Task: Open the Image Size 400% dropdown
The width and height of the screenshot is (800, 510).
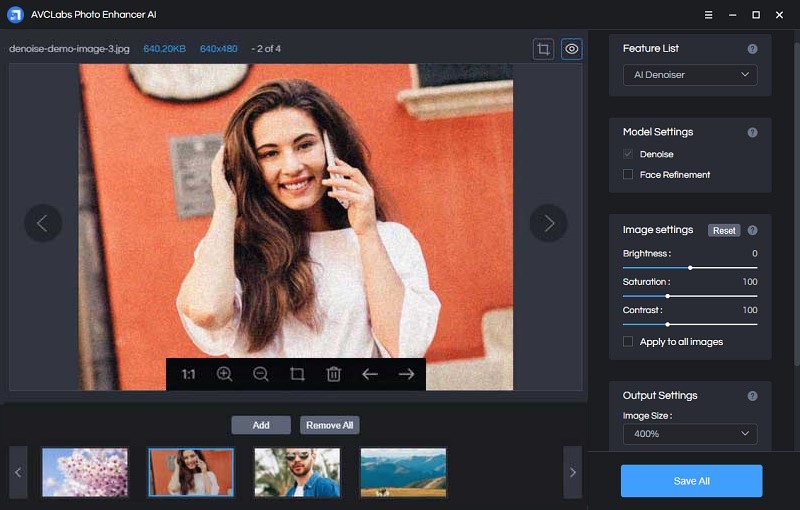Action: pos(690,434)
